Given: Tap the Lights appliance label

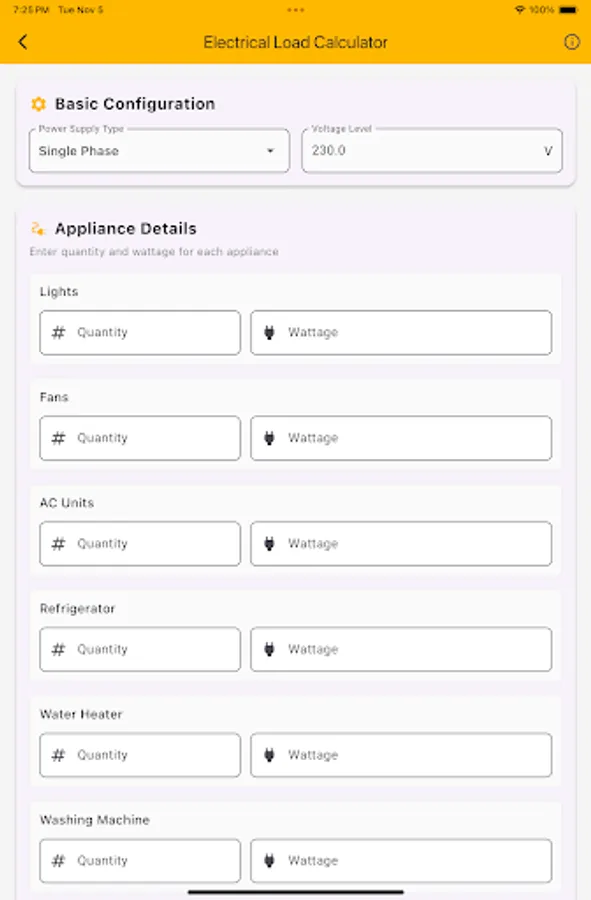Looking at the screenshot, I should click(56, 291).
